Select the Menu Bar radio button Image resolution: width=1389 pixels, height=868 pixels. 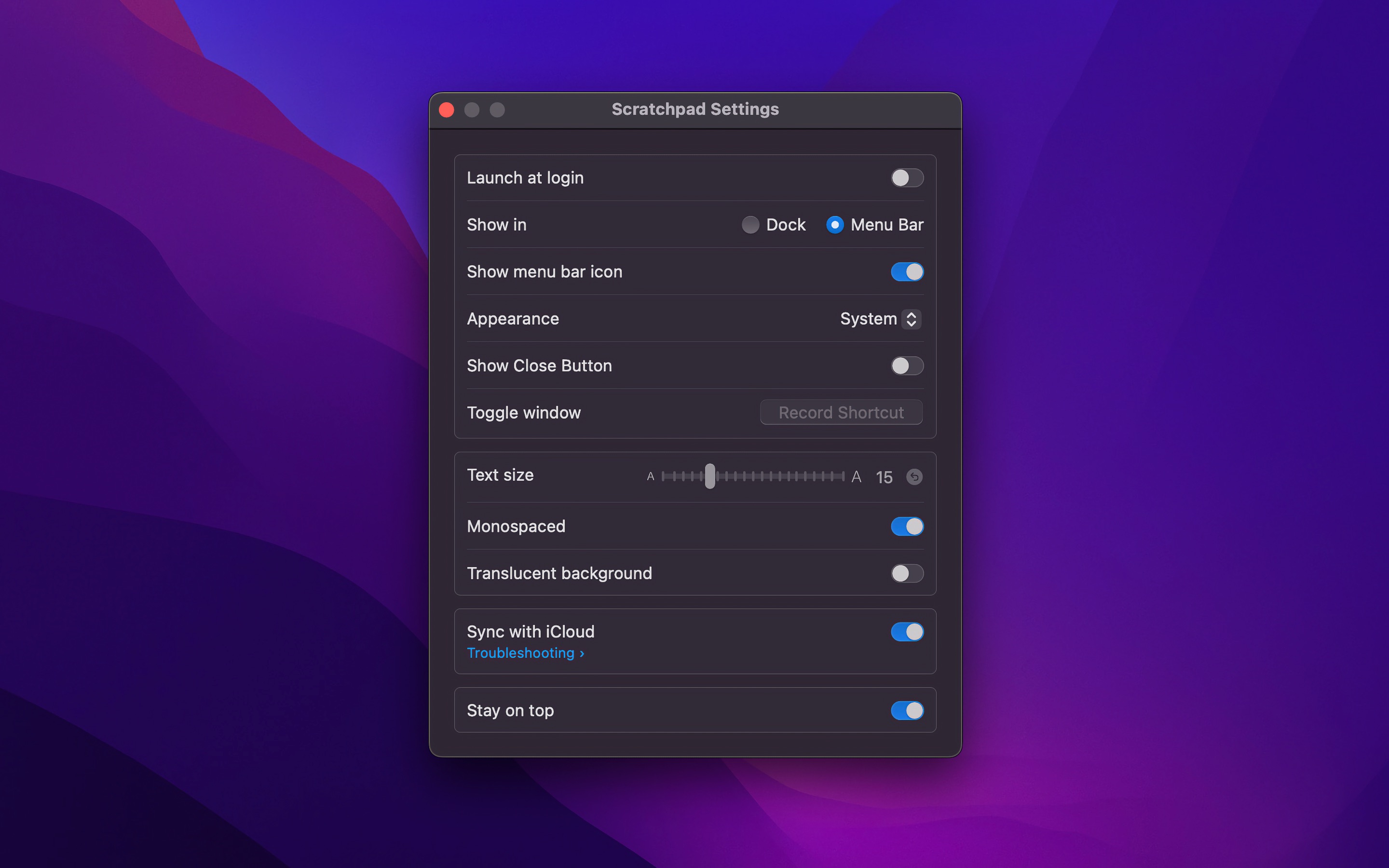click(834, 224)
